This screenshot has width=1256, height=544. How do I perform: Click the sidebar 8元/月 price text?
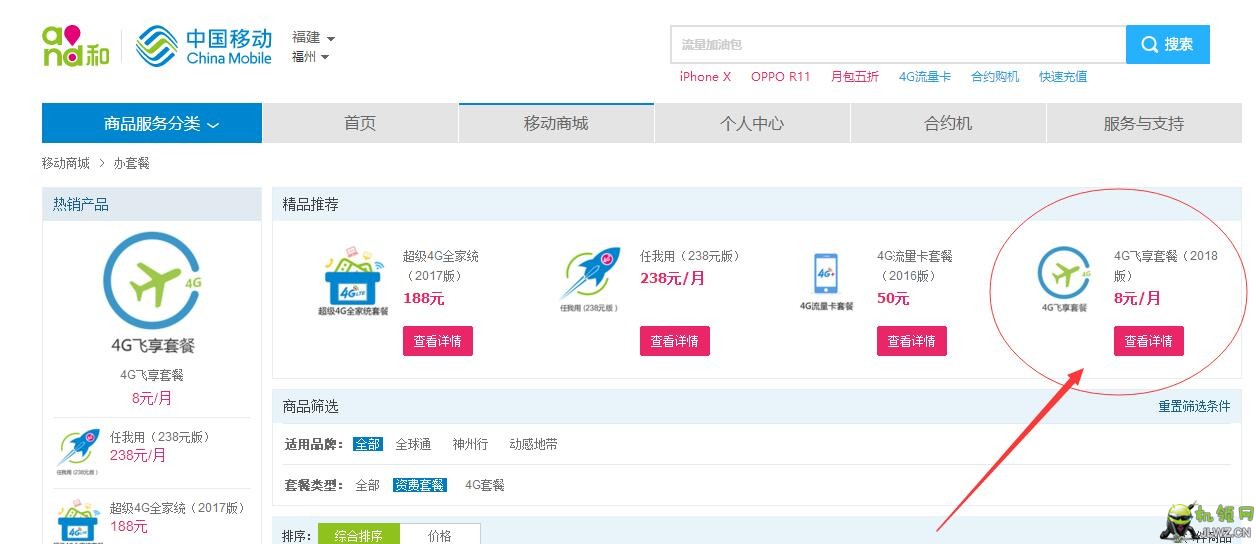(x=152, y=397)
